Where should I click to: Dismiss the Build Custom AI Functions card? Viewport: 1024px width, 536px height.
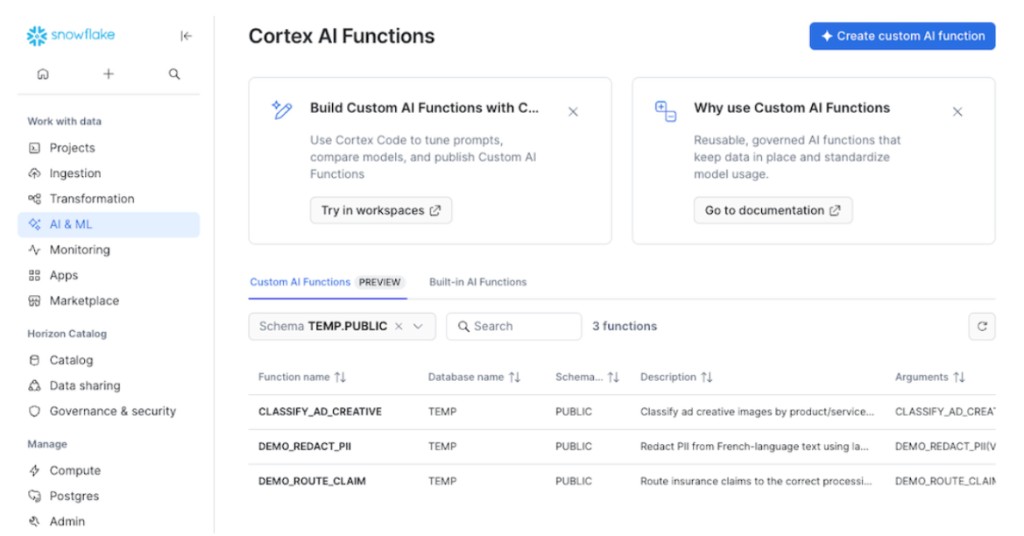pos(573,112)
